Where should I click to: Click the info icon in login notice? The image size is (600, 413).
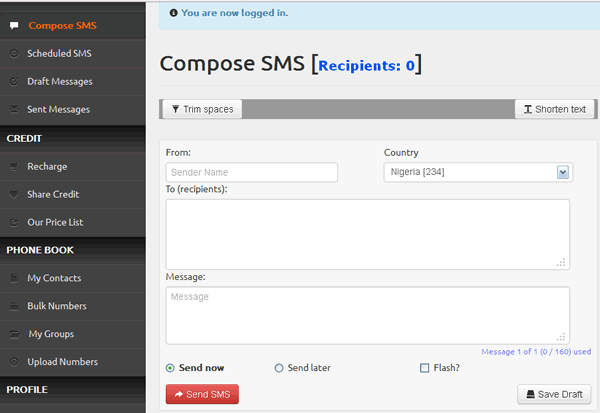[x=173, y=13]
